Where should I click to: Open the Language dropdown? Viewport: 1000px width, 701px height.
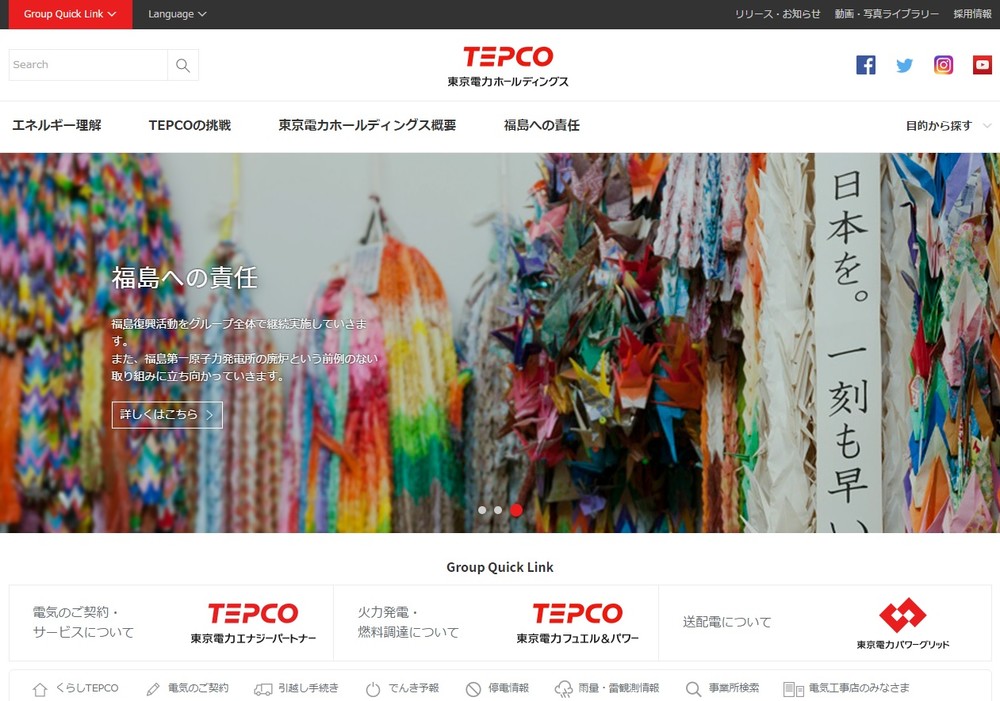click(177, 14)
